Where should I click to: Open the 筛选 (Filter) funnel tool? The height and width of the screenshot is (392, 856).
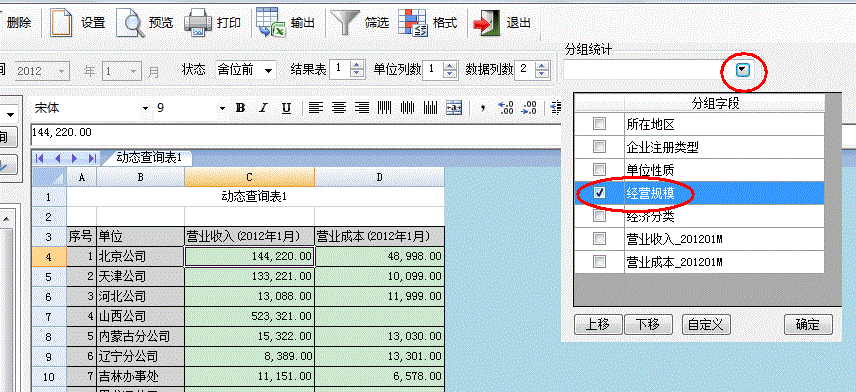click(x=343, y=23)
